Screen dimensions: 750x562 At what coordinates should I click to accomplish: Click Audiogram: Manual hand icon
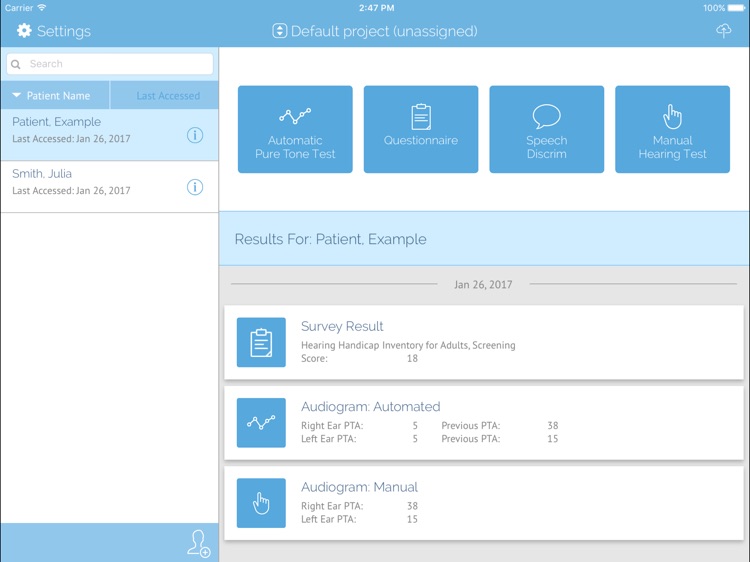pyautogui.click(x=261, y=503)
